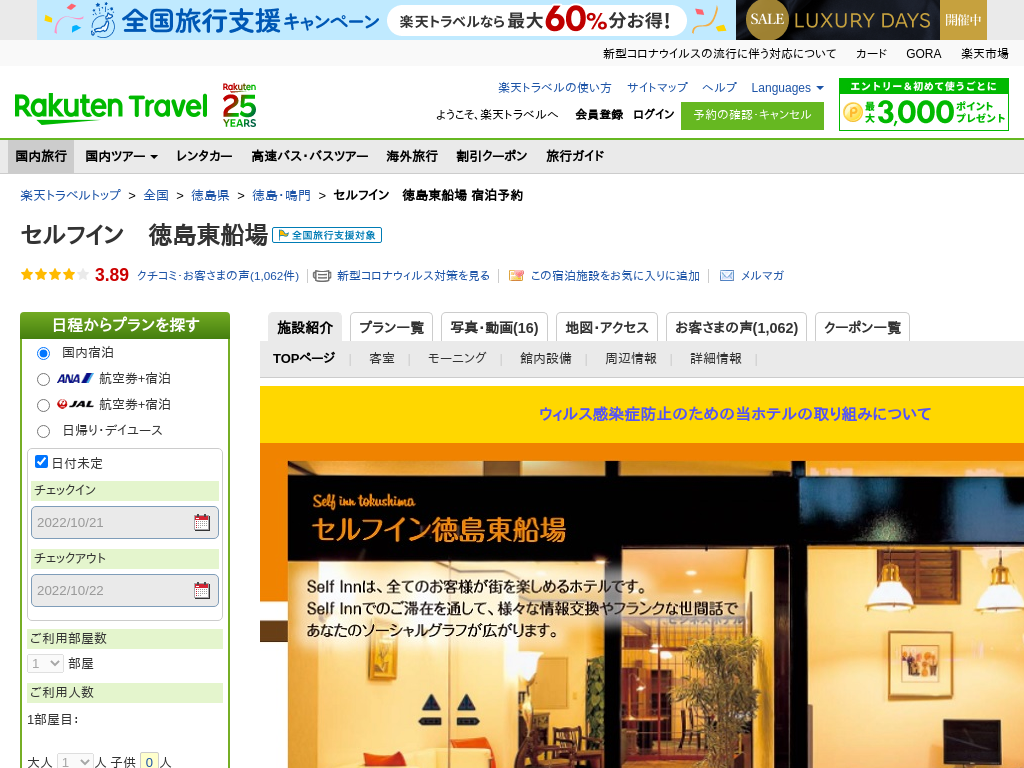Open the ヘルプ link
Viewport: 1024px width, 768px height.
[x=720, y=88]
